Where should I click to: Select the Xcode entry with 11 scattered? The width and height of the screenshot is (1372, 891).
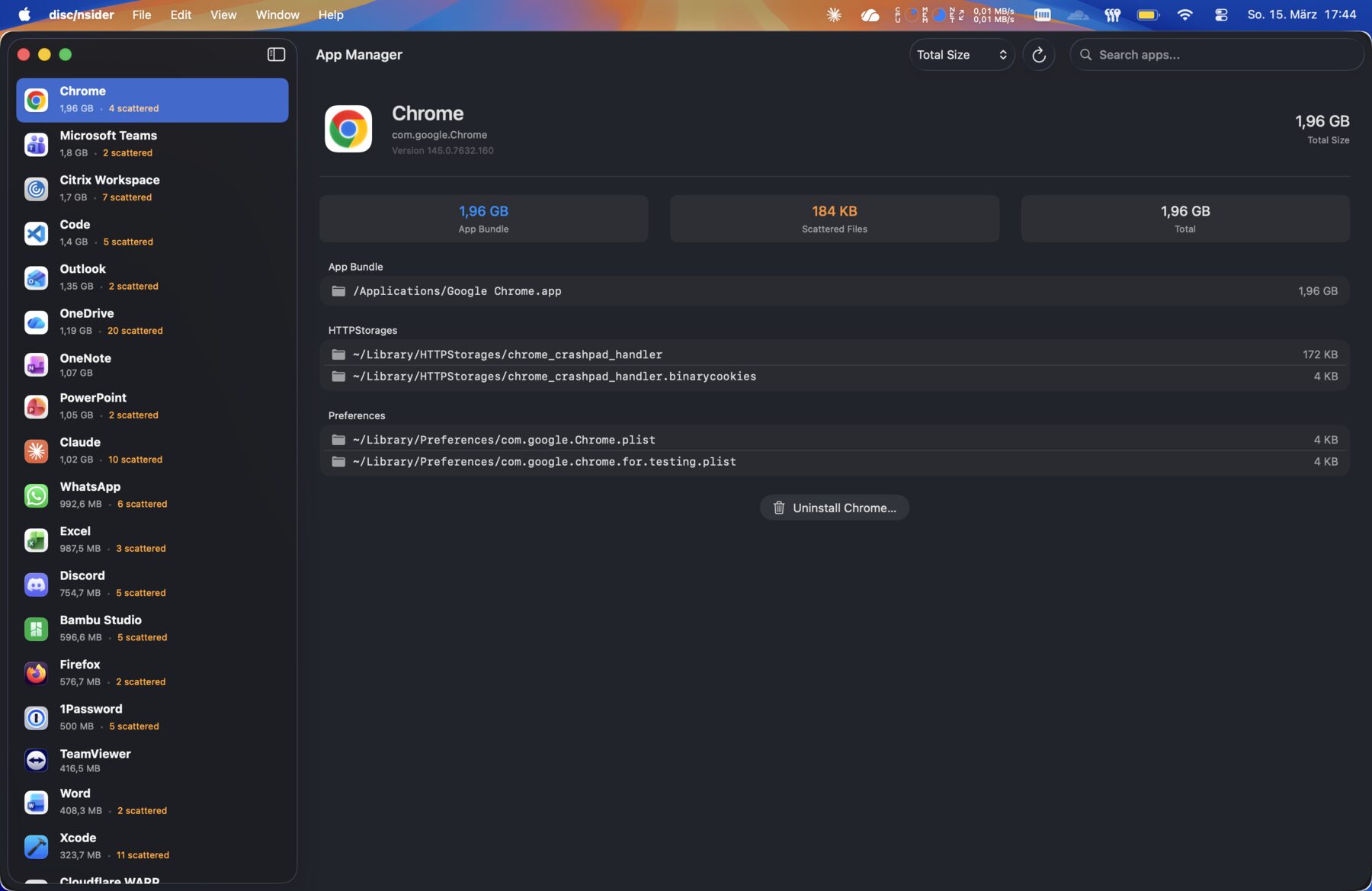coord(152,846)
